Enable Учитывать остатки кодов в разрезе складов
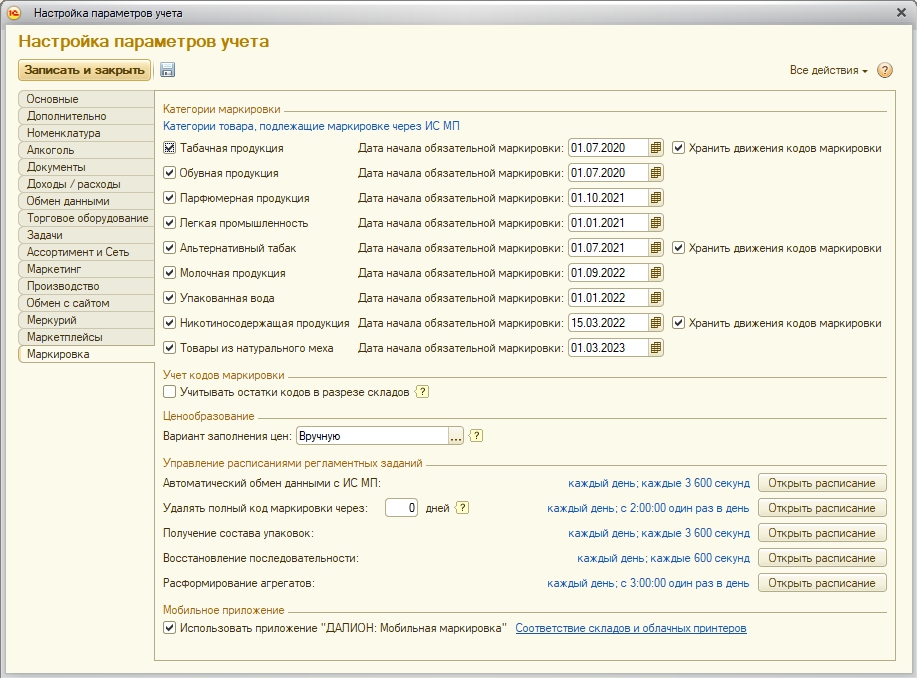 click(169, 392)
